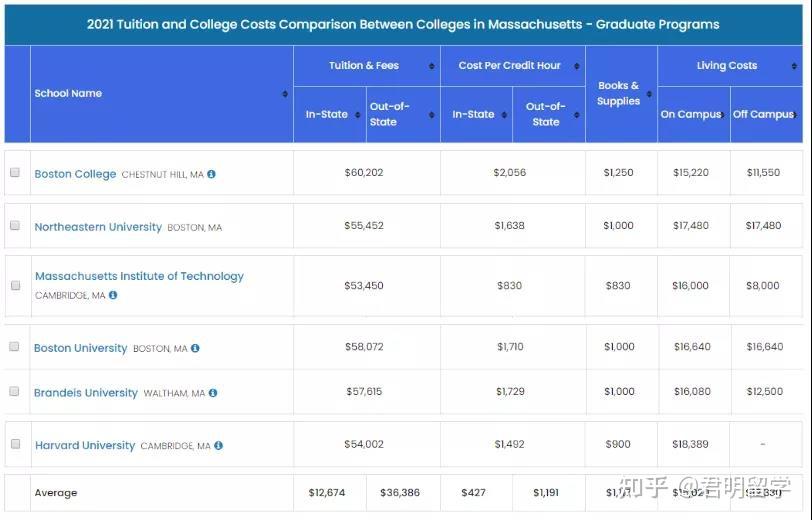812x520 pixels.
Task: Select Northeastern tuition value $55,452
Action: coord(364,225)
